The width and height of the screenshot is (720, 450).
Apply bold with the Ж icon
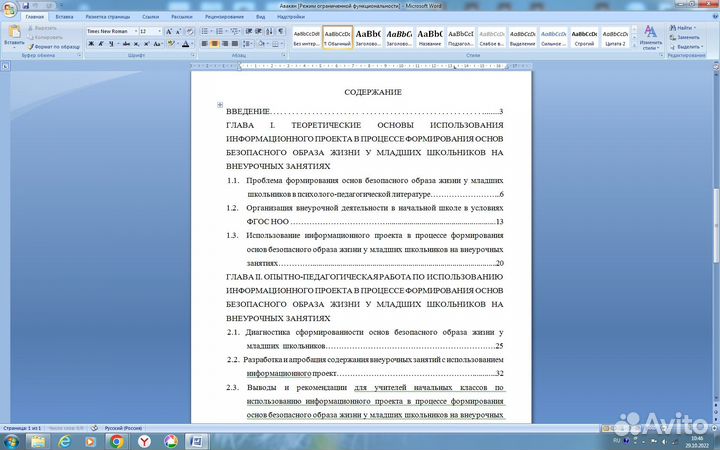pos(91,44)
